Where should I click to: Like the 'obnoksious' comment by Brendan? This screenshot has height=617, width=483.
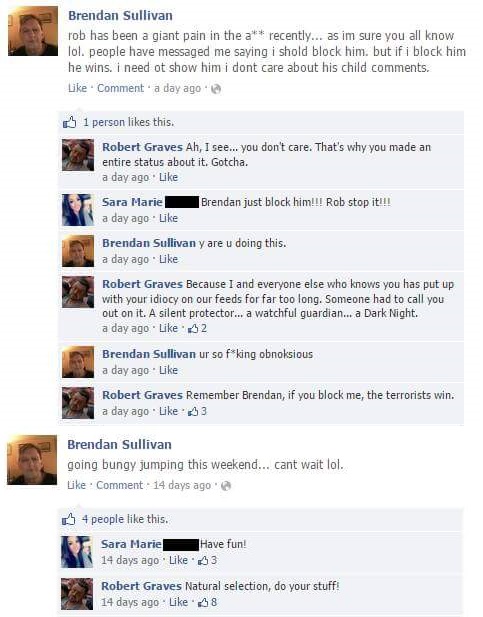168,370
